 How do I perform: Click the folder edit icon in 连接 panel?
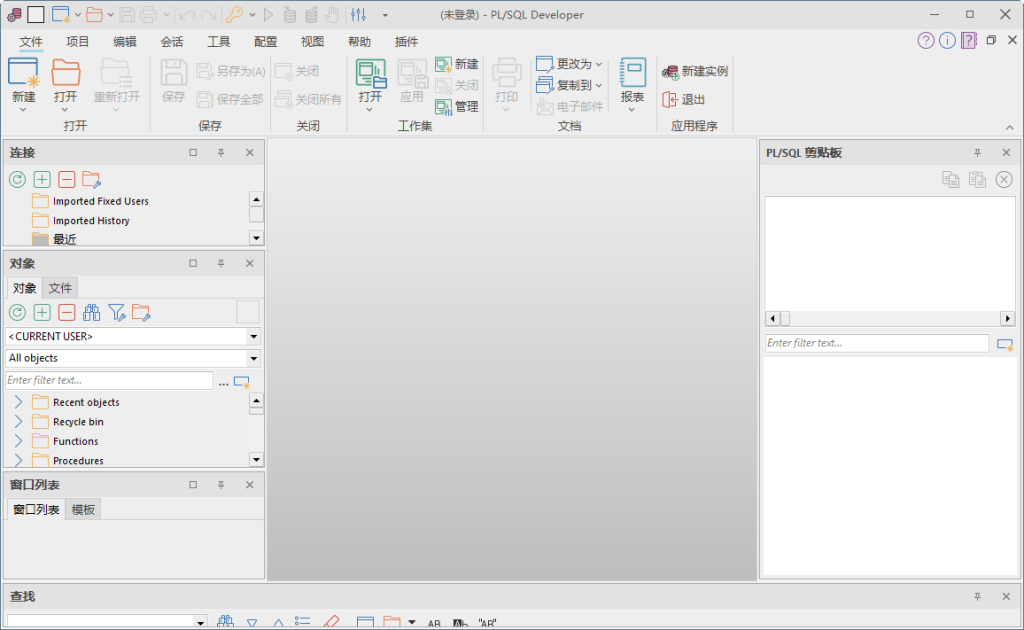[x=91, y=179]
